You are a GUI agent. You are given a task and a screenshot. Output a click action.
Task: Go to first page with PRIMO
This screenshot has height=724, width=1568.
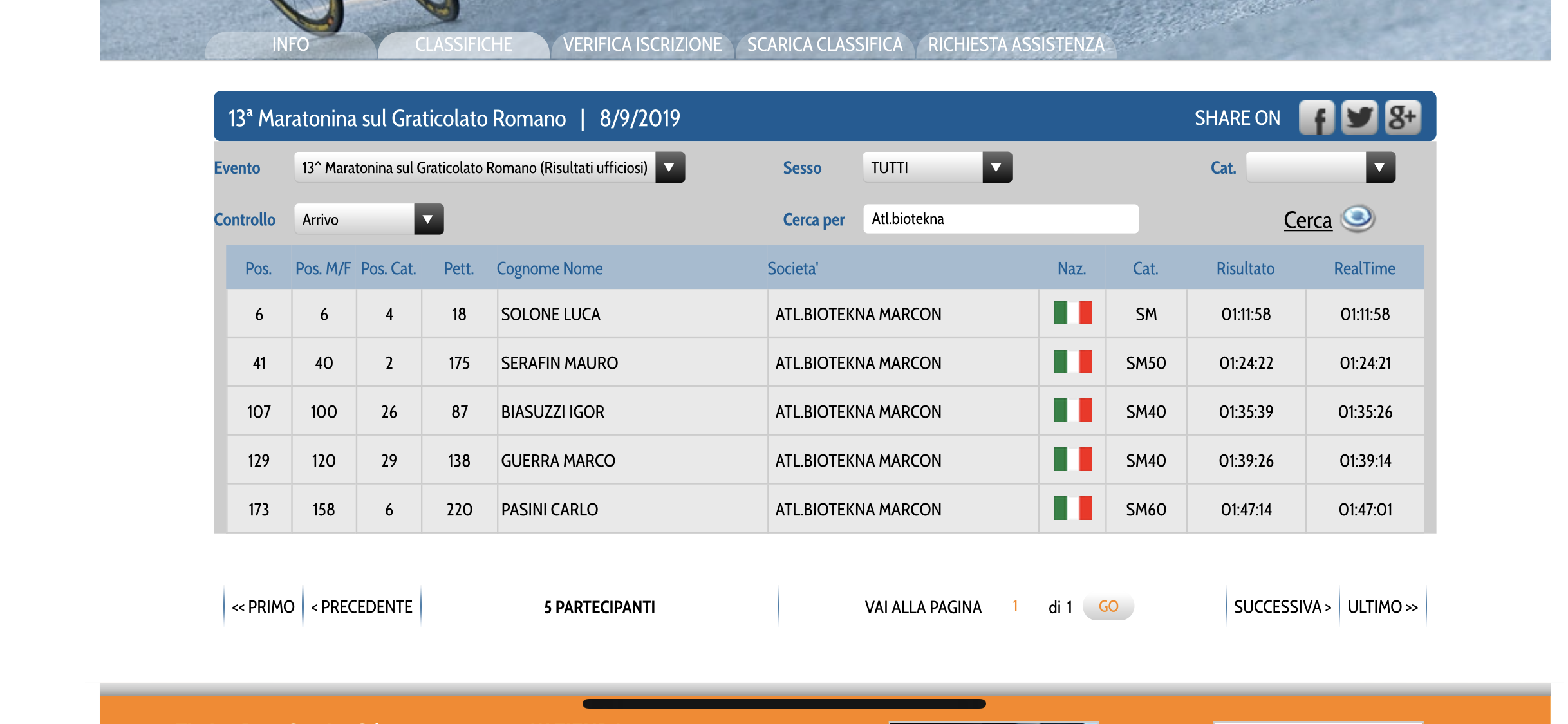pyautogui.click(x=263, y=607)
